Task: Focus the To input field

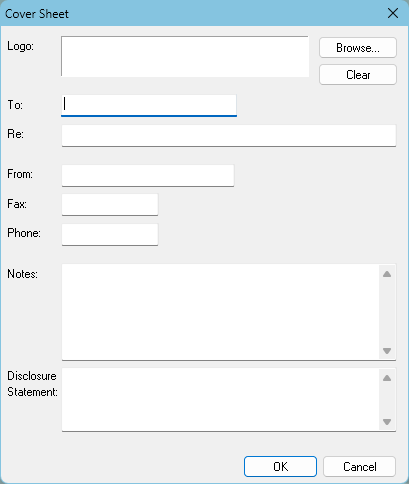Action: point(149,106)
